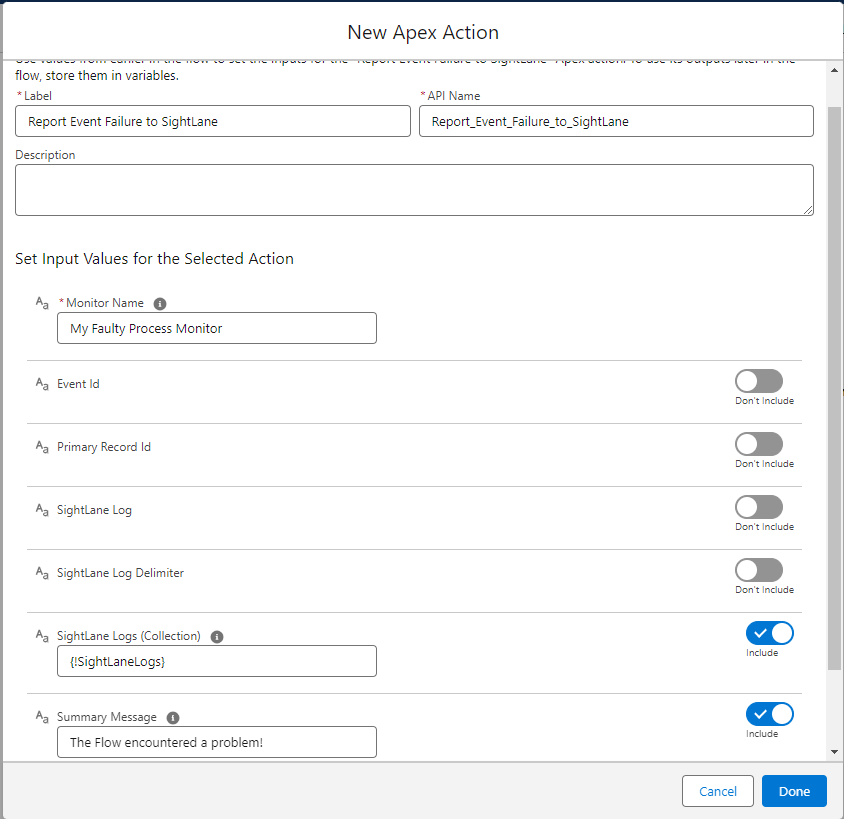Click the 'Don't Include' text under the Event Id toggle
This screenshot has width=844, height=819.
pyautogui.click(x=764, y=401)
